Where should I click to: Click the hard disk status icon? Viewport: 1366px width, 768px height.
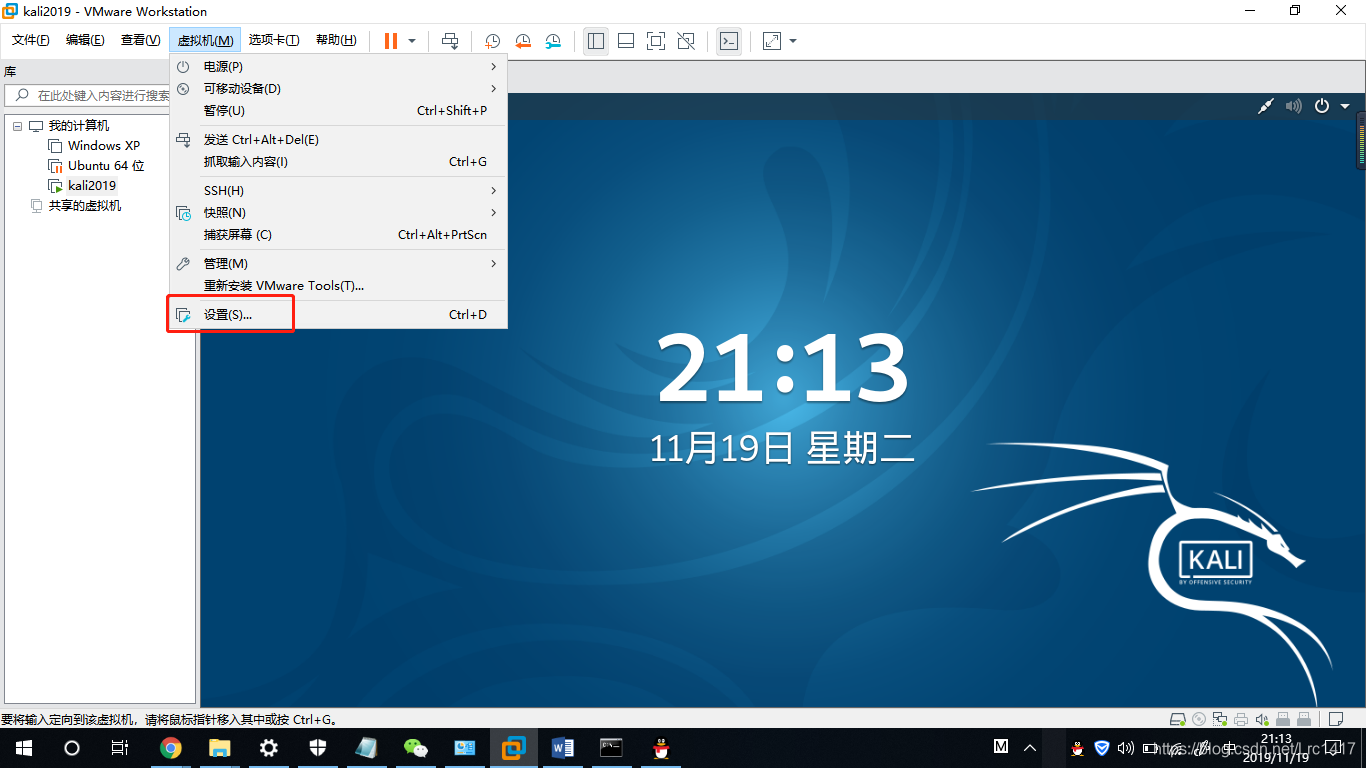pos(1179,719)
